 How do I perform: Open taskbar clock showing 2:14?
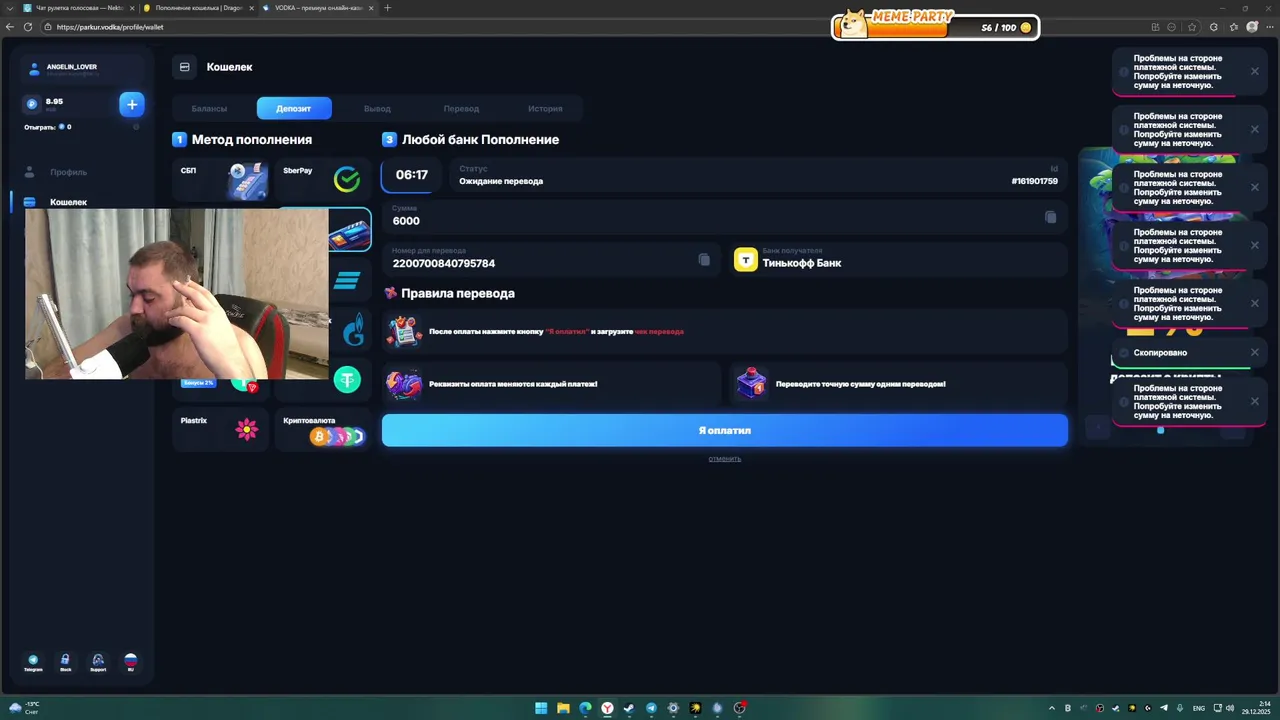[x=1257, y=708]
